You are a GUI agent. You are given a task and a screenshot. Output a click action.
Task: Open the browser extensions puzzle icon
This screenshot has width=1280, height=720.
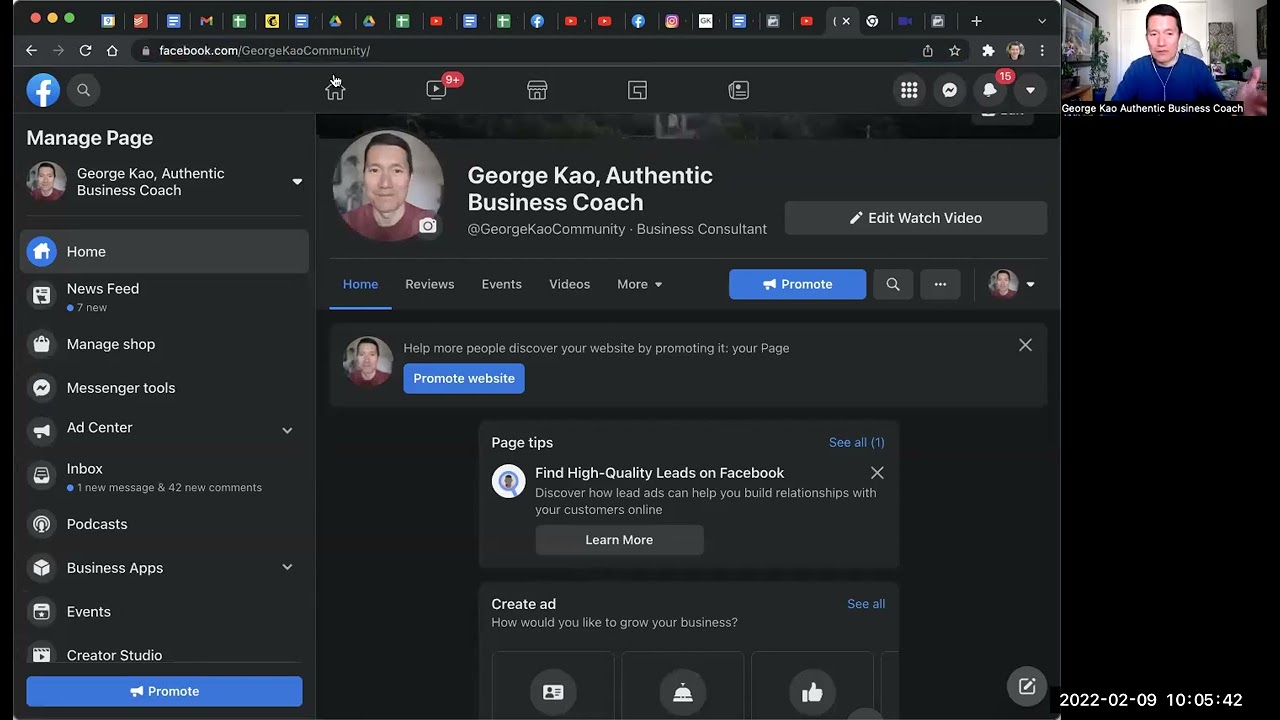[988, 50]
